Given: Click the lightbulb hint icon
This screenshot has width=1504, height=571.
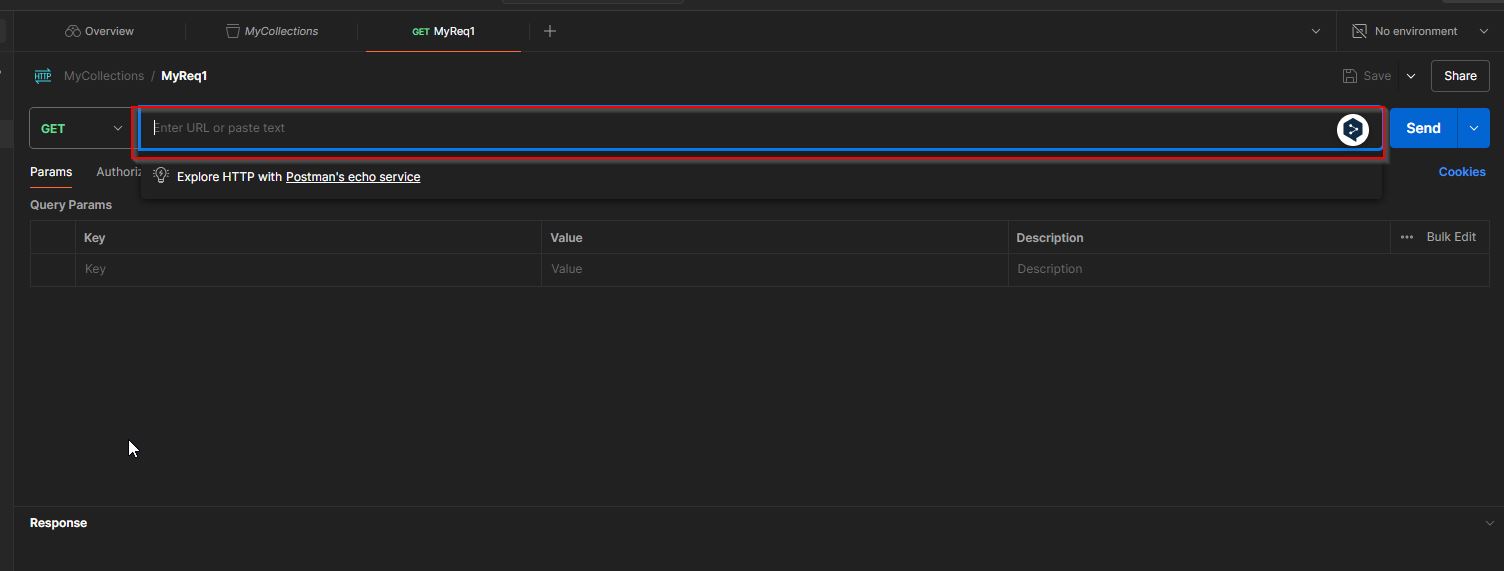Looking at the screenshot, I should [x=161, y=176].
